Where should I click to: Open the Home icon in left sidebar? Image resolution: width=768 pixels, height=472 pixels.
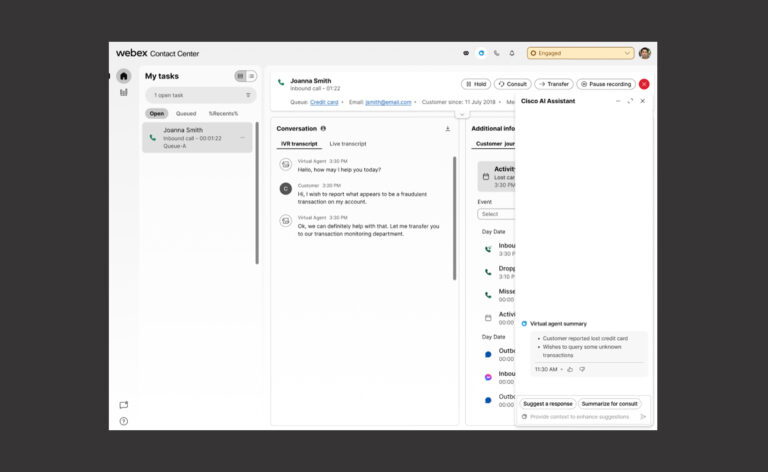point(124,76)
